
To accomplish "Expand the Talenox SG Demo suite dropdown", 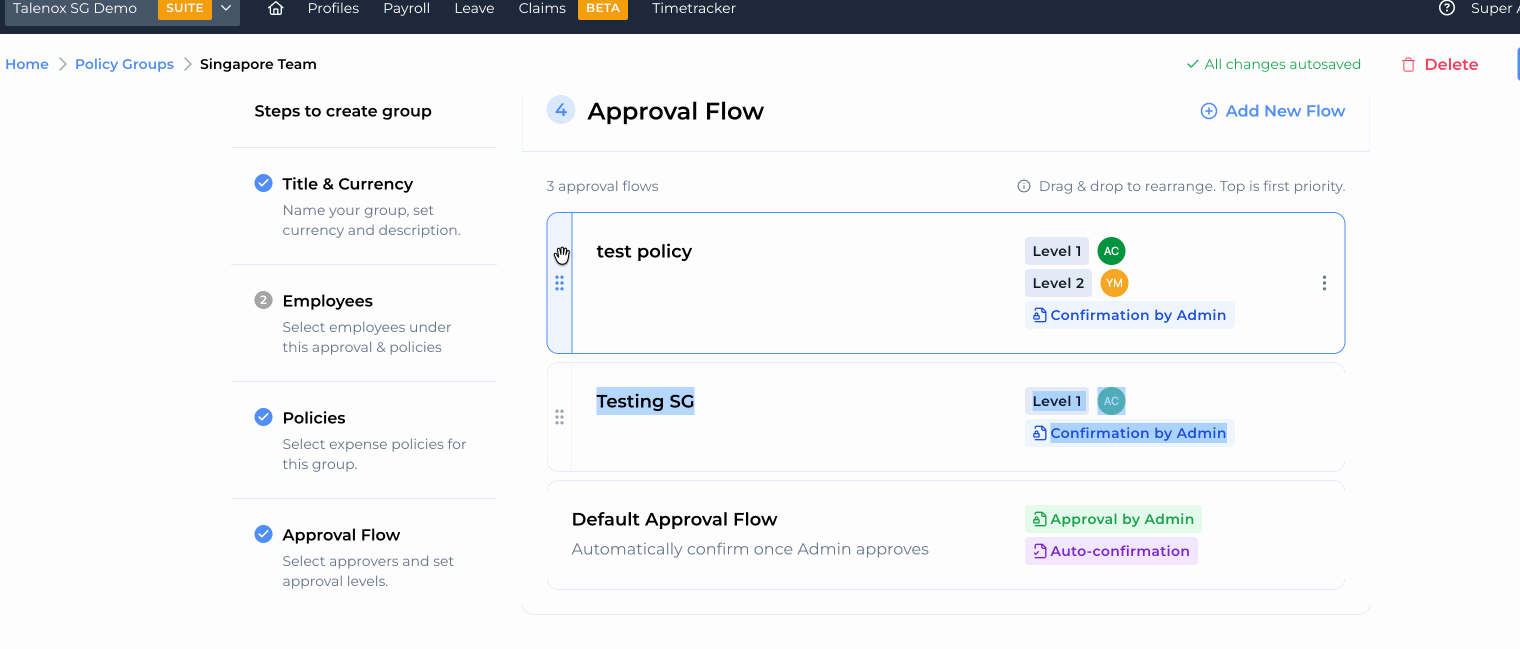I will click(226, 9).
